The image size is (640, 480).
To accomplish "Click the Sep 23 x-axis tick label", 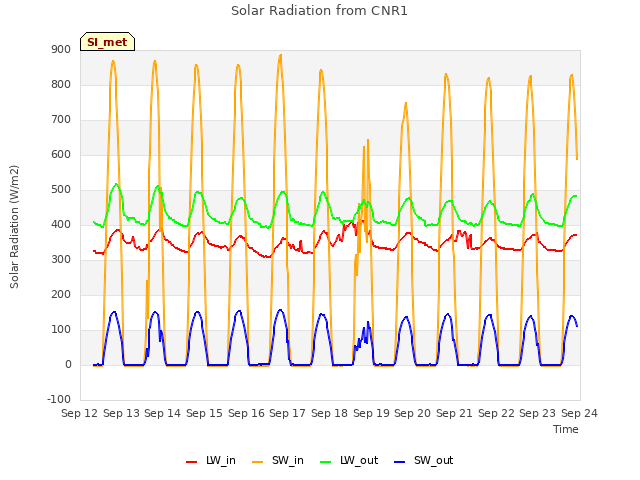I will click(538, 413).
